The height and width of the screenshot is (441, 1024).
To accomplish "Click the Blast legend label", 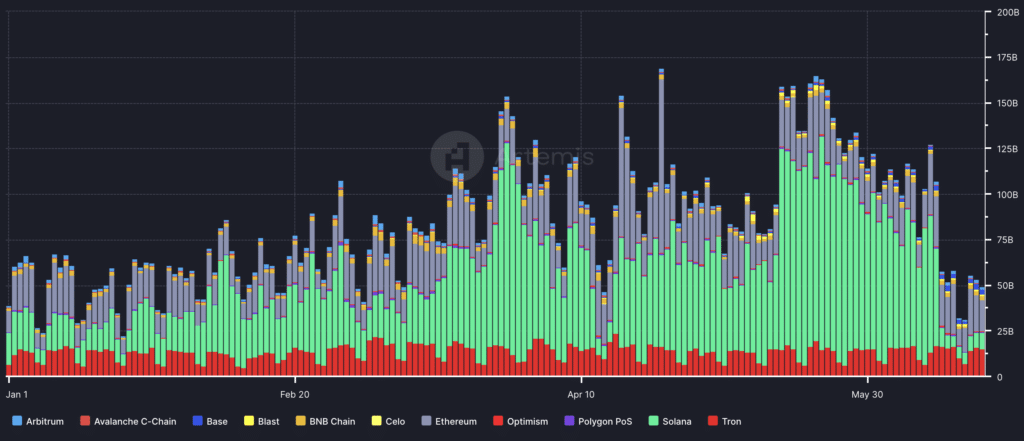I will coord(268,421).
